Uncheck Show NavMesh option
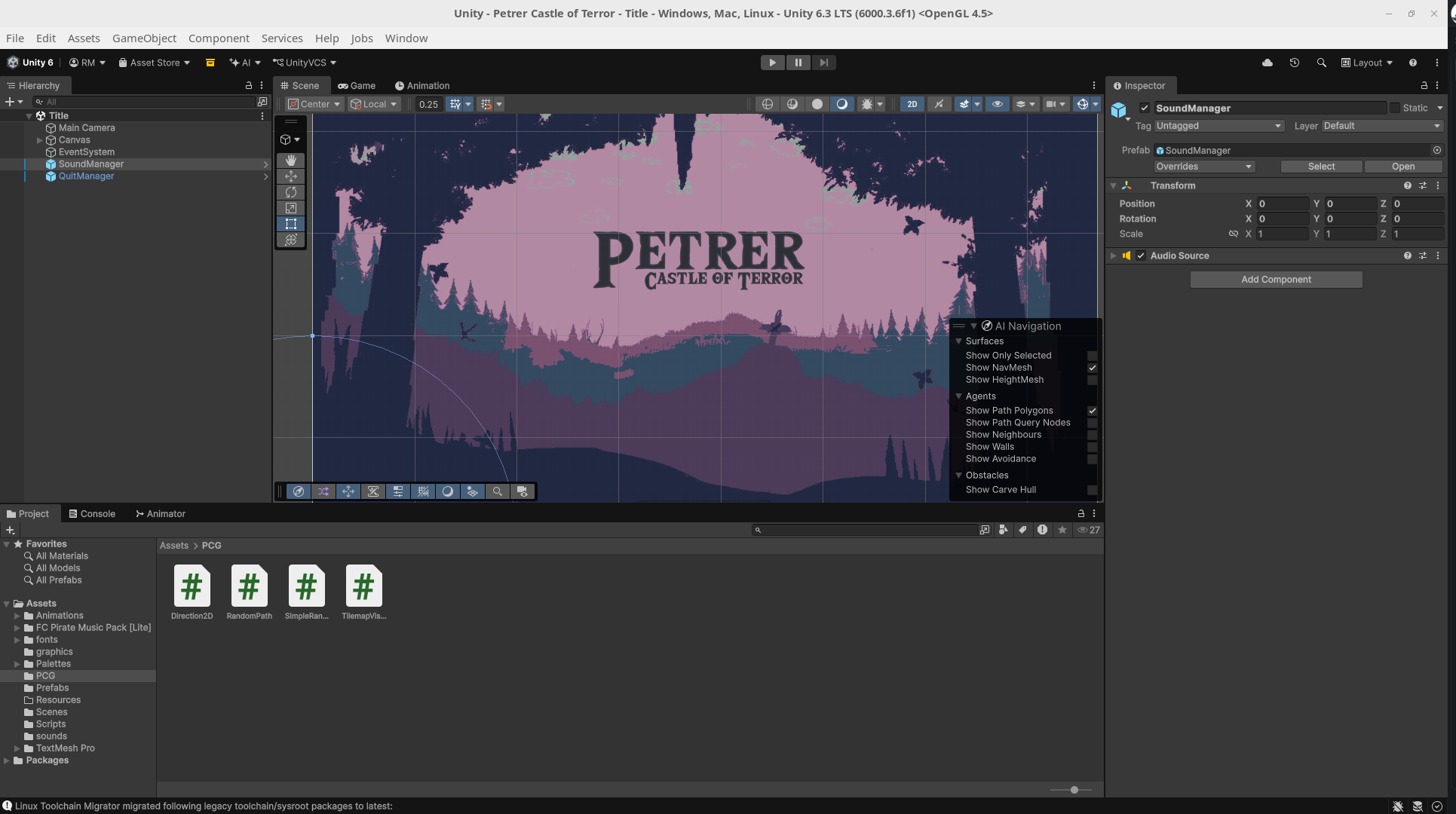 (1092, 368)
